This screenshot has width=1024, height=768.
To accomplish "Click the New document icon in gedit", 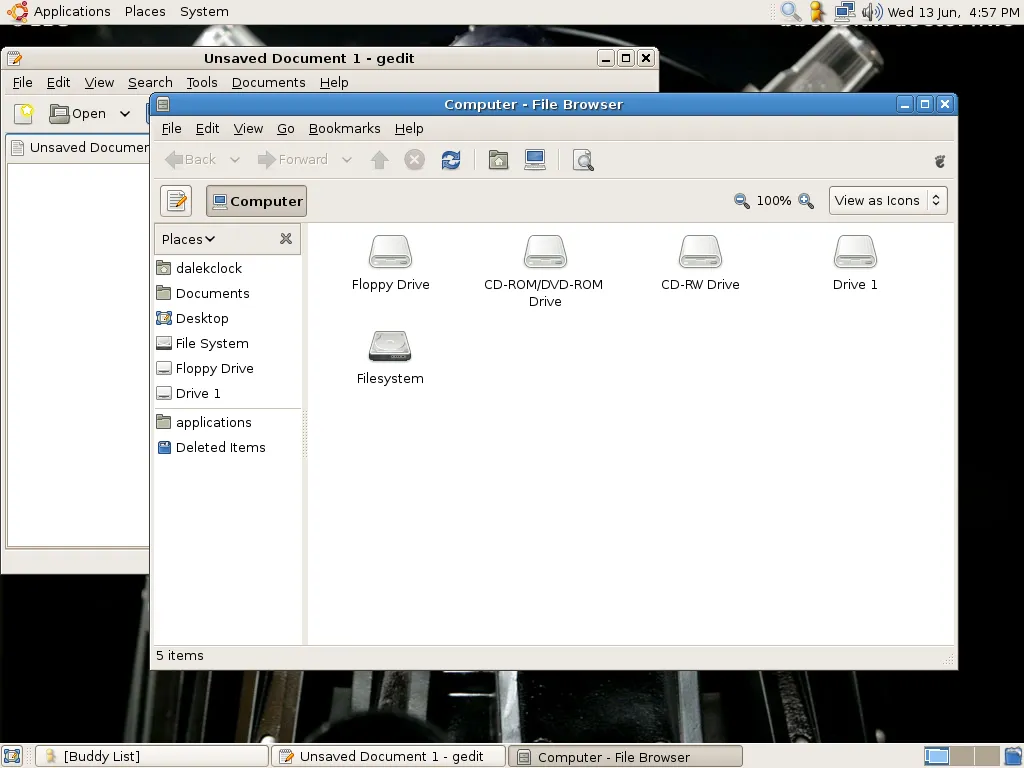I will [24, 114].
